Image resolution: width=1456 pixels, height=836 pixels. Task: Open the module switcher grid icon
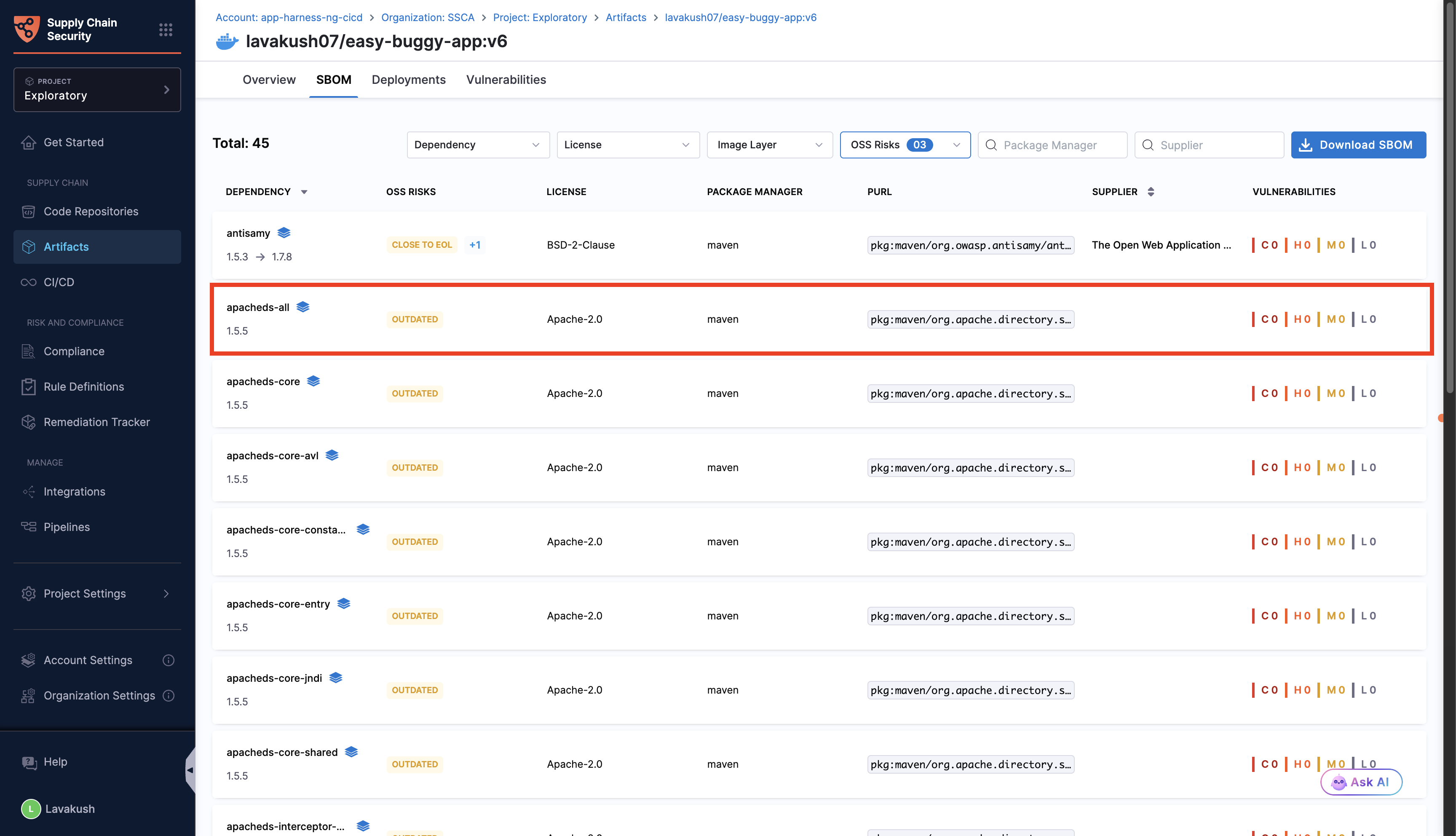tap(165, 29)
